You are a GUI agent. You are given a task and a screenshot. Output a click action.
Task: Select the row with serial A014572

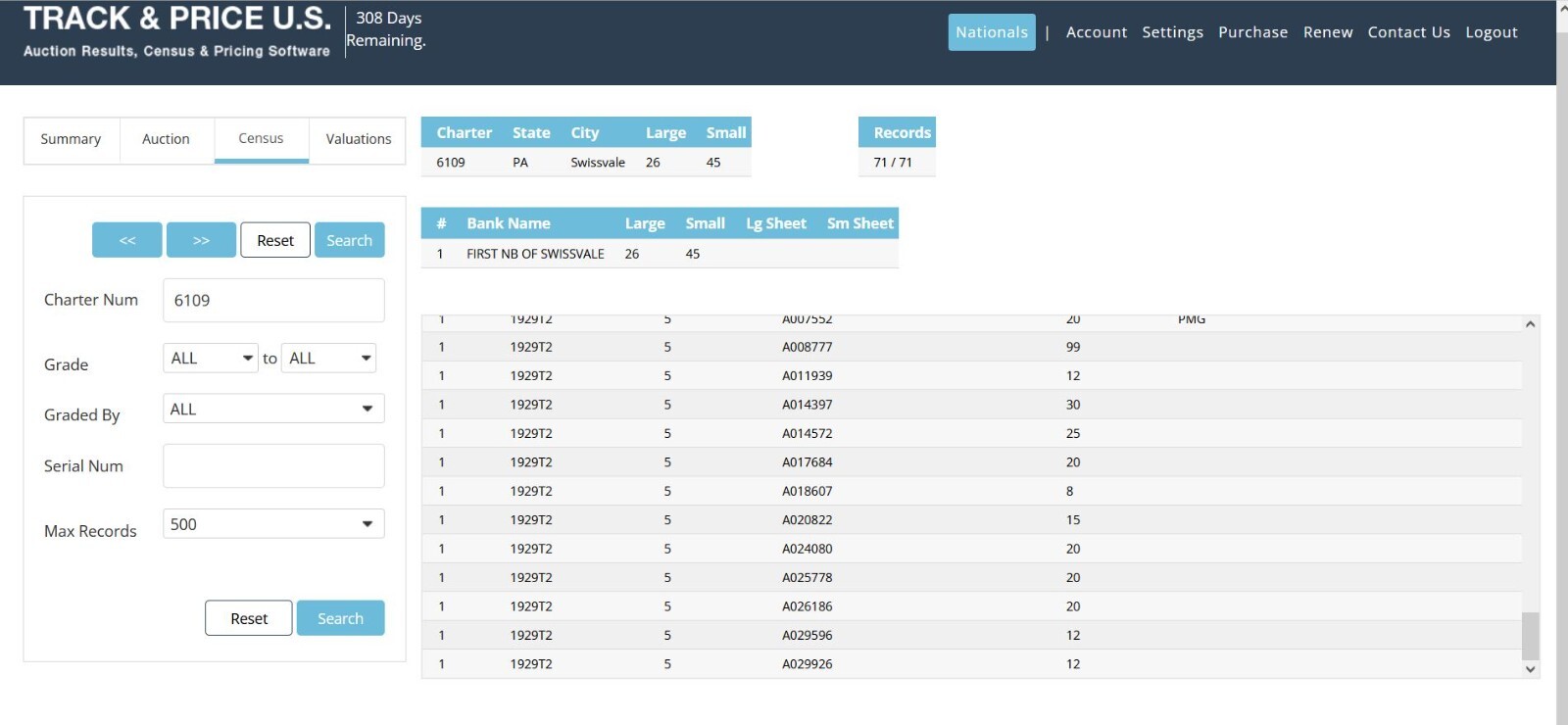tap(971, 433)
